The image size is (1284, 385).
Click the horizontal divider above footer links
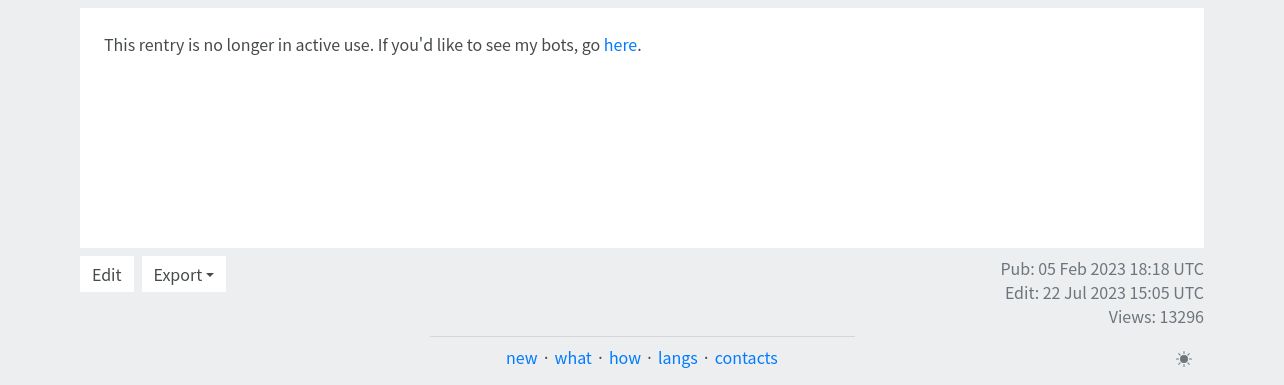point(642,336)
